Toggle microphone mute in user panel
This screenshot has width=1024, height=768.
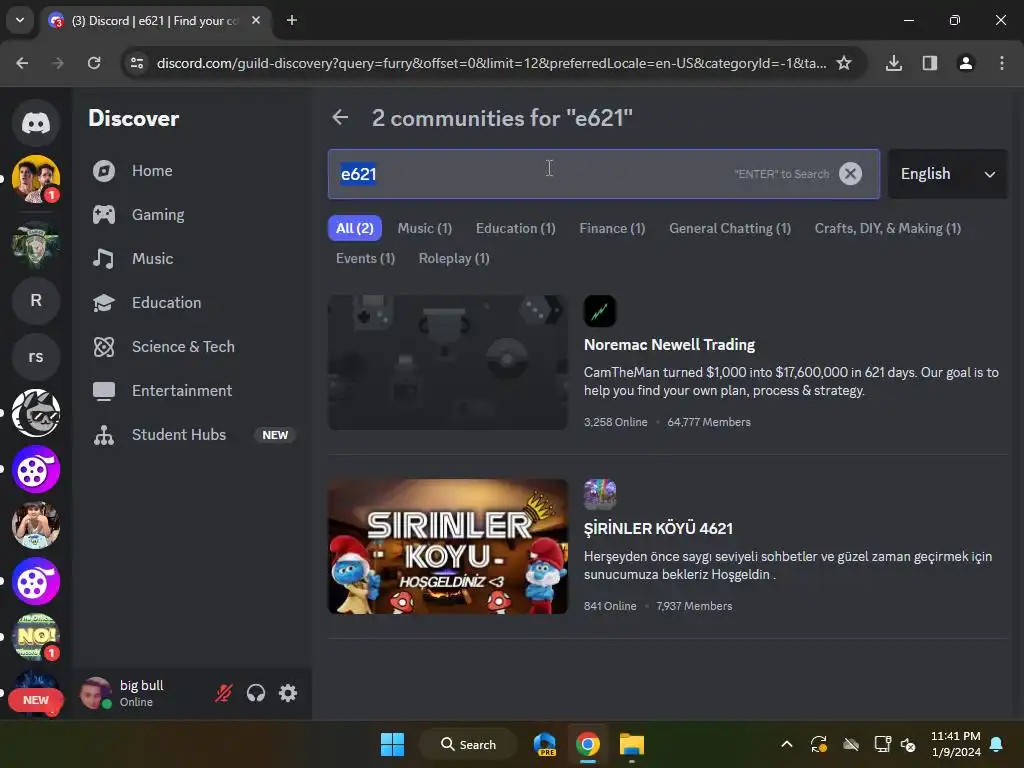(x=223, y=693)
